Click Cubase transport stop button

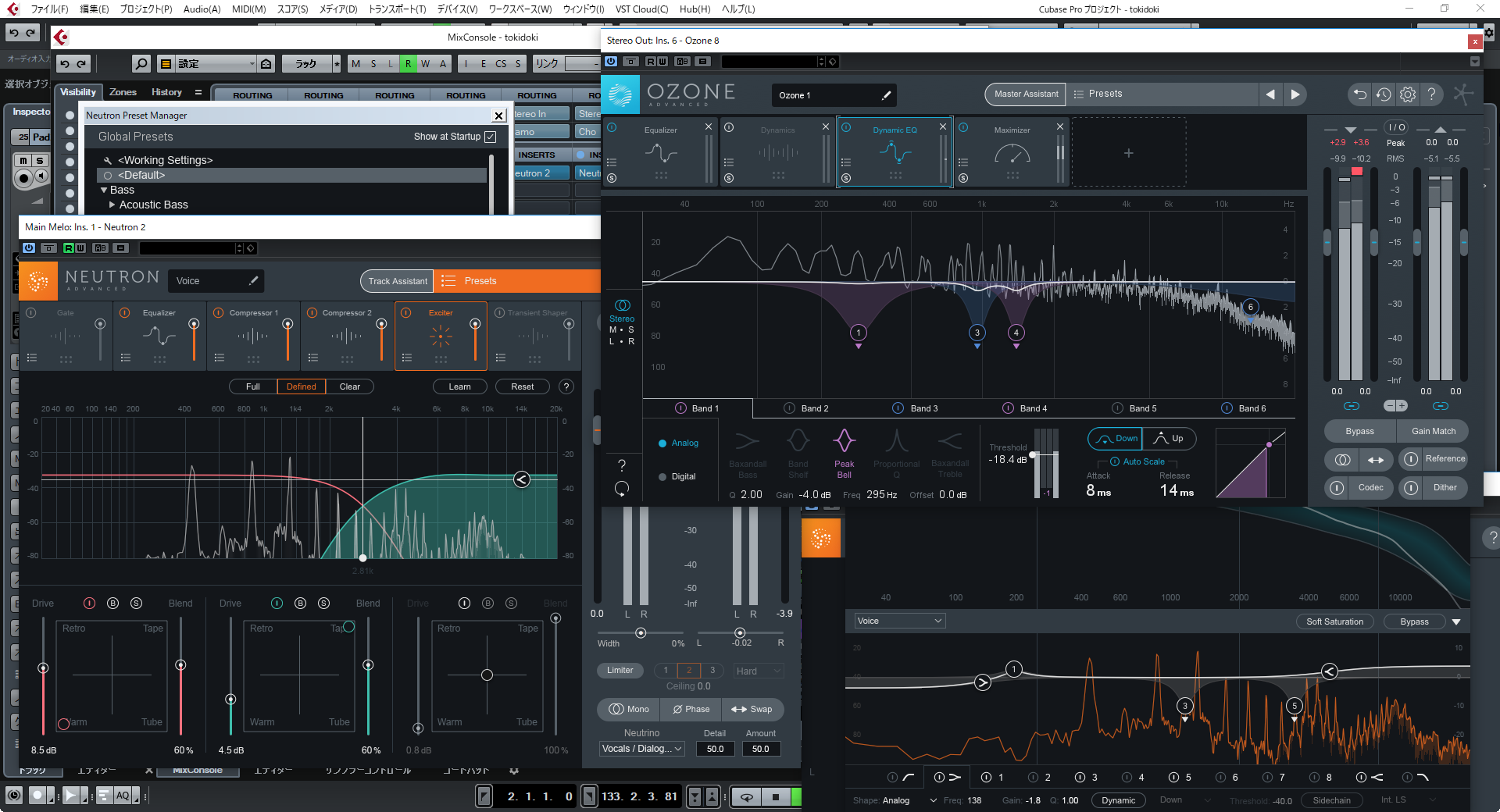coord(775,796)
